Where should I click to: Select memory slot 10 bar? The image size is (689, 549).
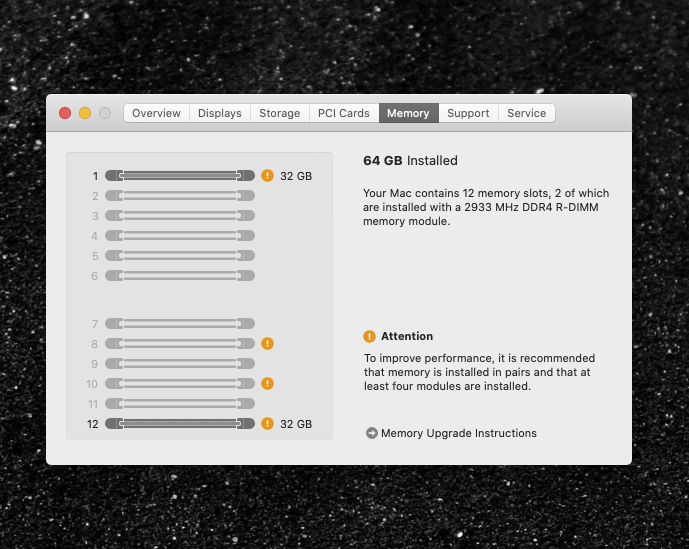[x=180, y=383]
